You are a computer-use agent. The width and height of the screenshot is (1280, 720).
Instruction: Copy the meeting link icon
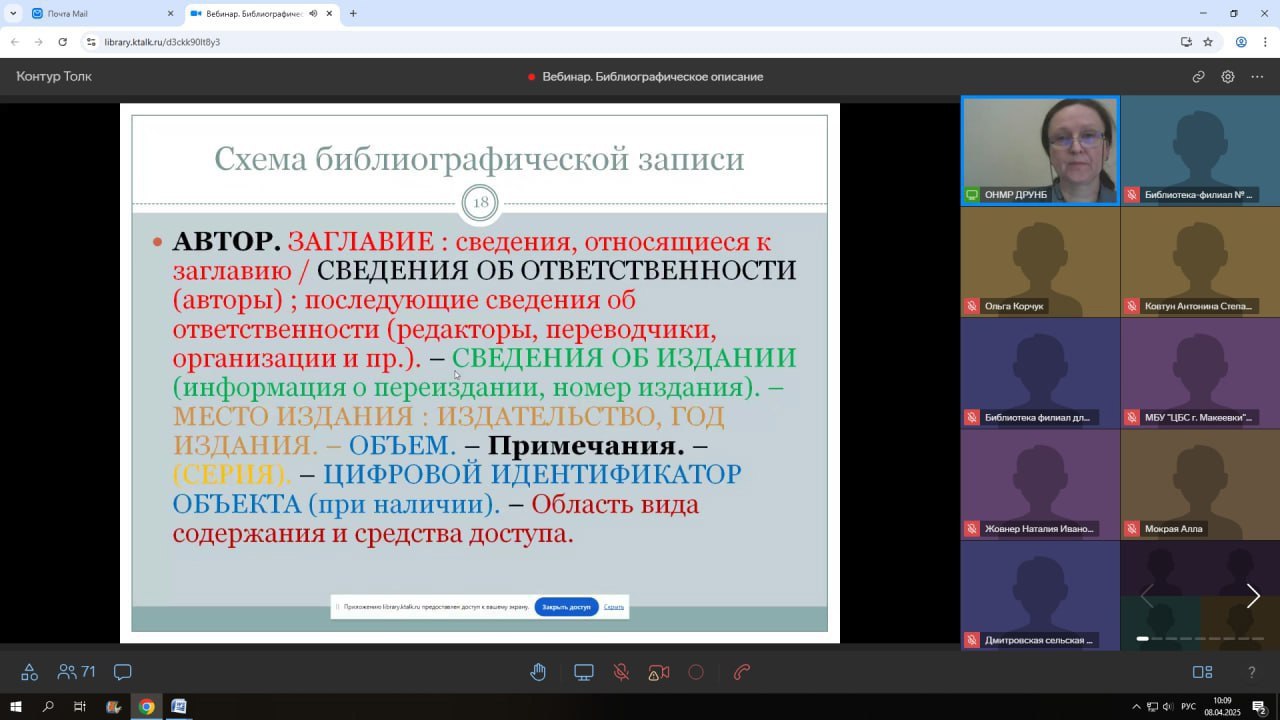tap(1198, 77)
